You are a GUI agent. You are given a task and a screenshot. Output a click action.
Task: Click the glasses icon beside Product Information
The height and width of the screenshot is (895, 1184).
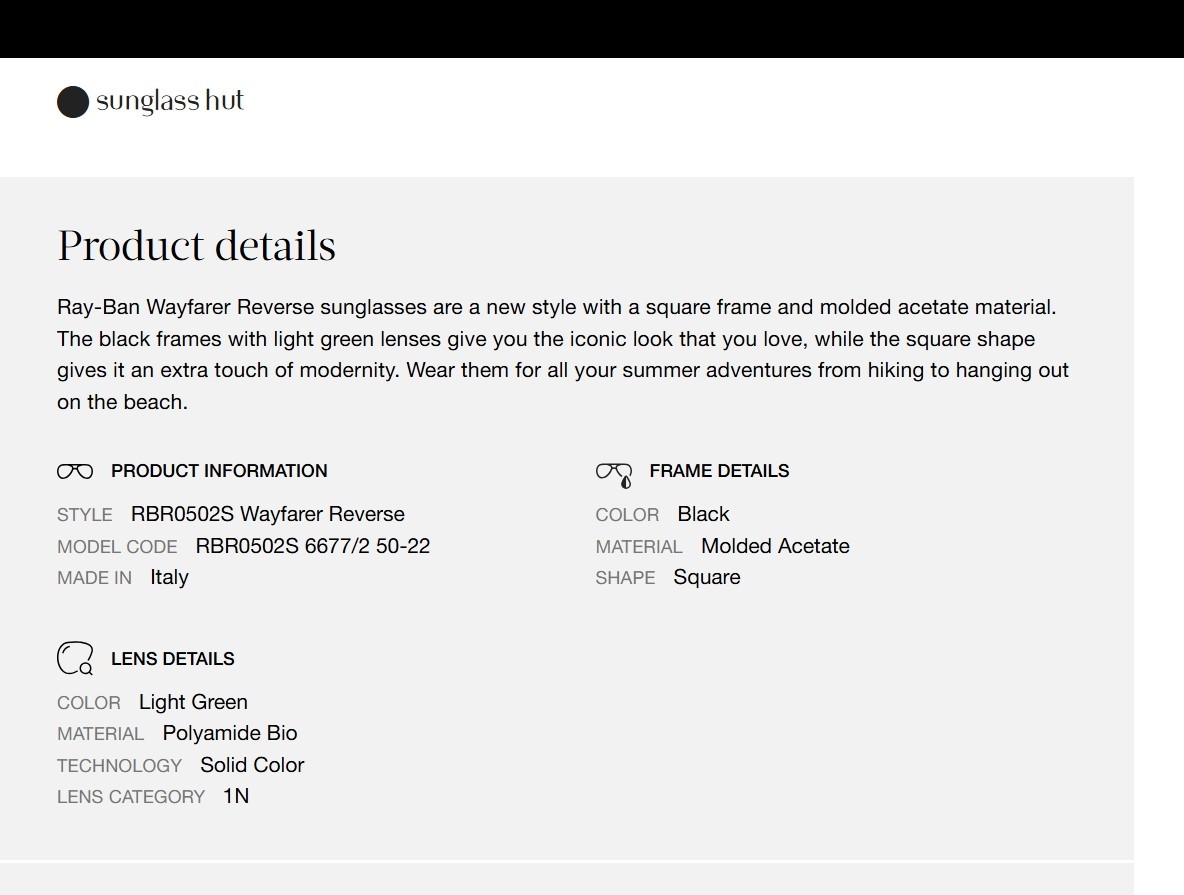pyautogui.click(x=75, y=471)
